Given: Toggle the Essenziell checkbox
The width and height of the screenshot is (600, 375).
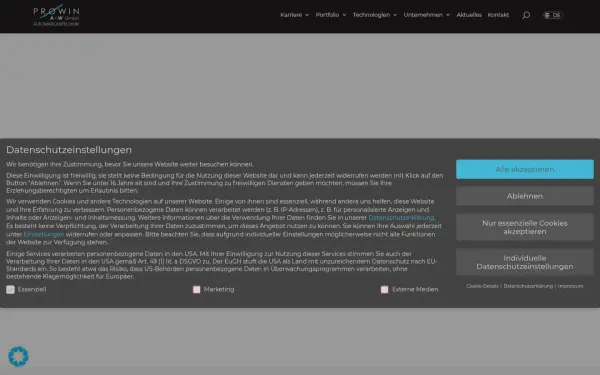Looking at the screenshot, I should pos(10,290).
